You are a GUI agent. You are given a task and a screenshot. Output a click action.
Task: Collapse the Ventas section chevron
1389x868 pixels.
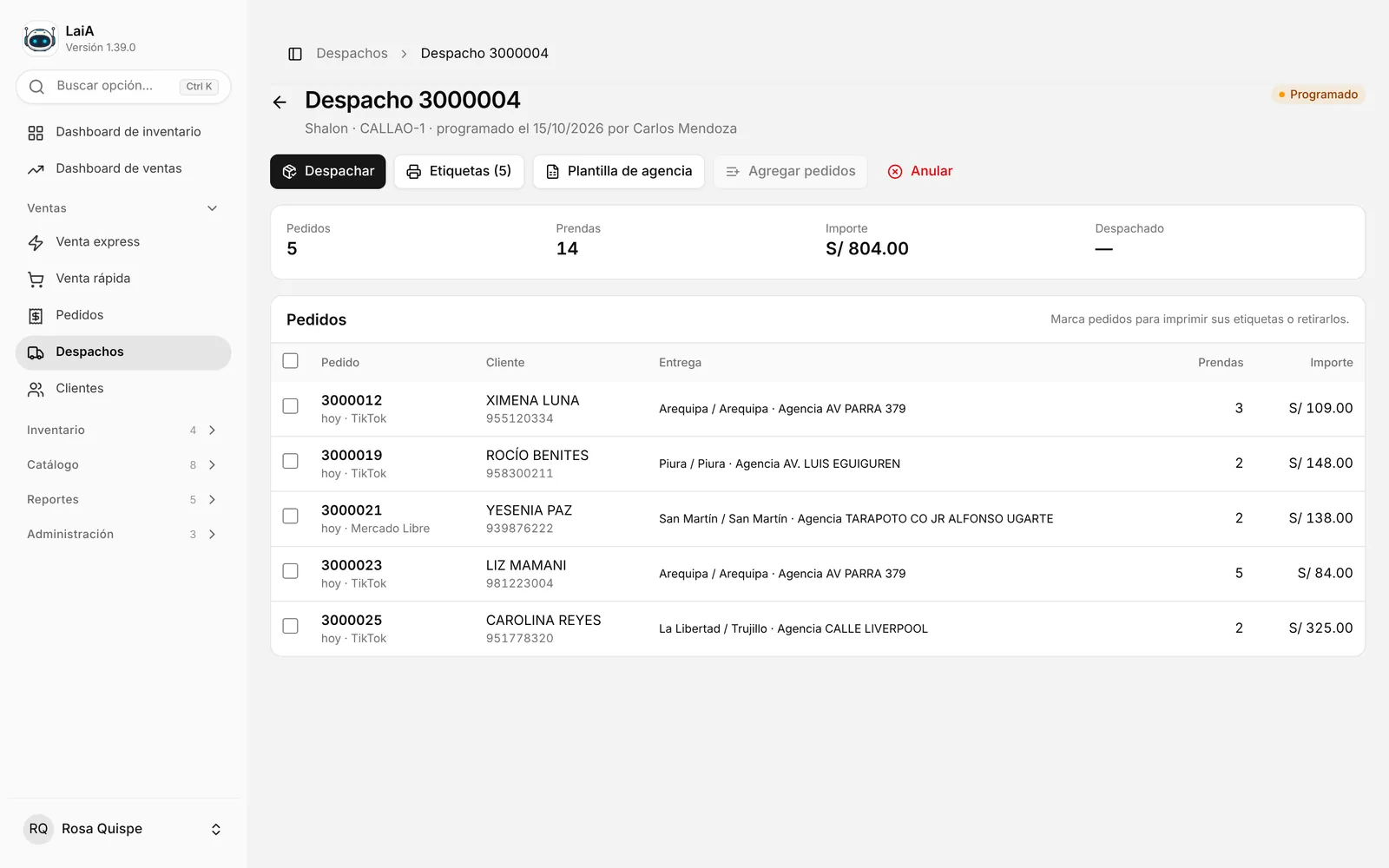(212, 208)
